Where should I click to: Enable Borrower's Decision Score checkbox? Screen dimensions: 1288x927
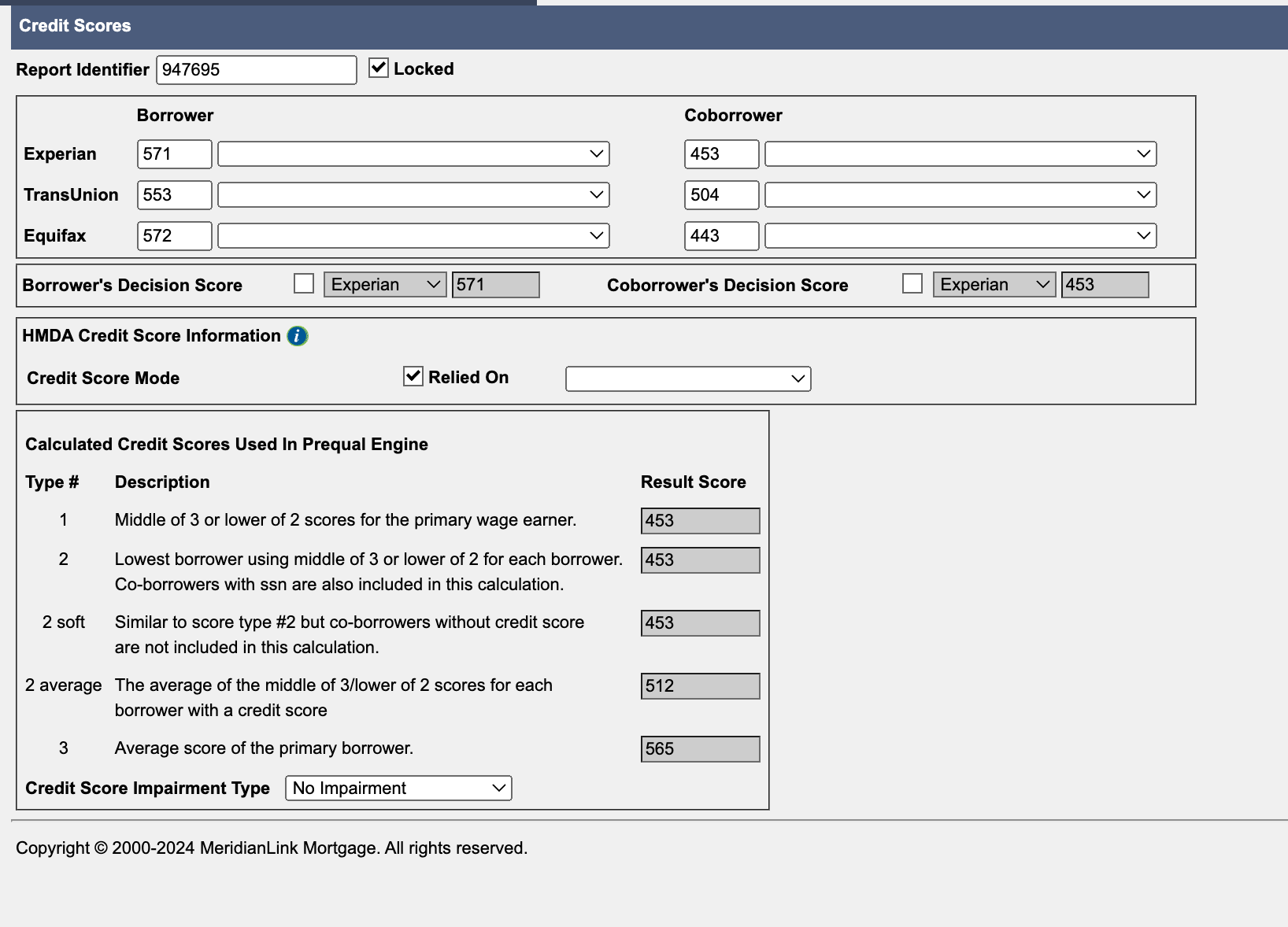point(304,284)
